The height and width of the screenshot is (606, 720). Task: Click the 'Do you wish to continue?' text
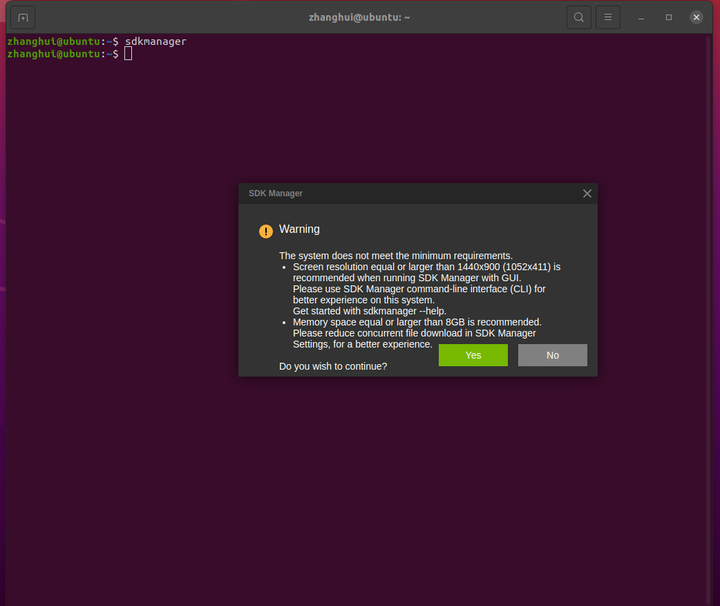[x=333, y=366]
